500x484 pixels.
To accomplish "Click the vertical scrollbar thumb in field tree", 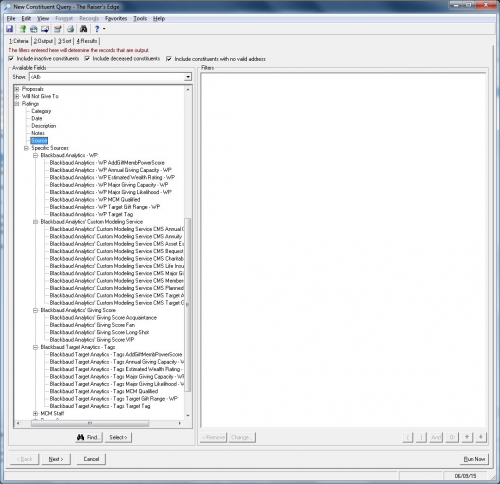I will [188, 305].
